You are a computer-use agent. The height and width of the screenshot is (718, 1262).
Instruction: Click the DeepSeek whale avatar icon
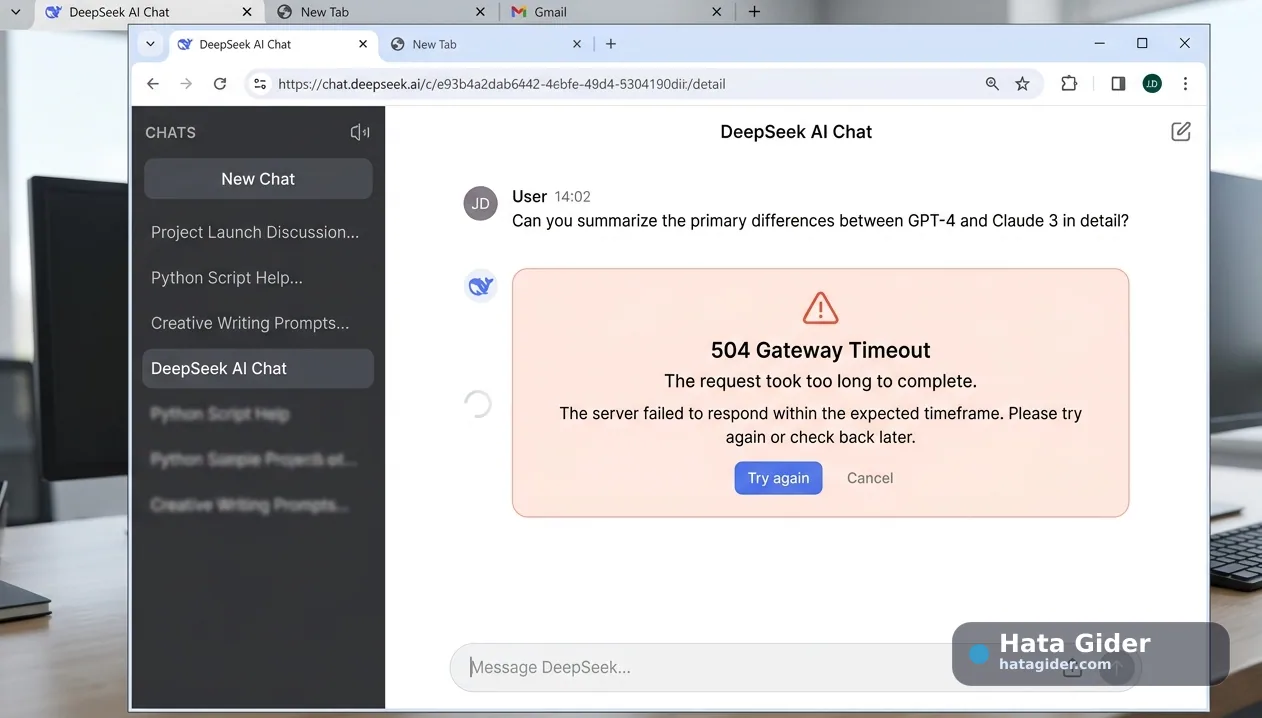[x=481, y=286]
